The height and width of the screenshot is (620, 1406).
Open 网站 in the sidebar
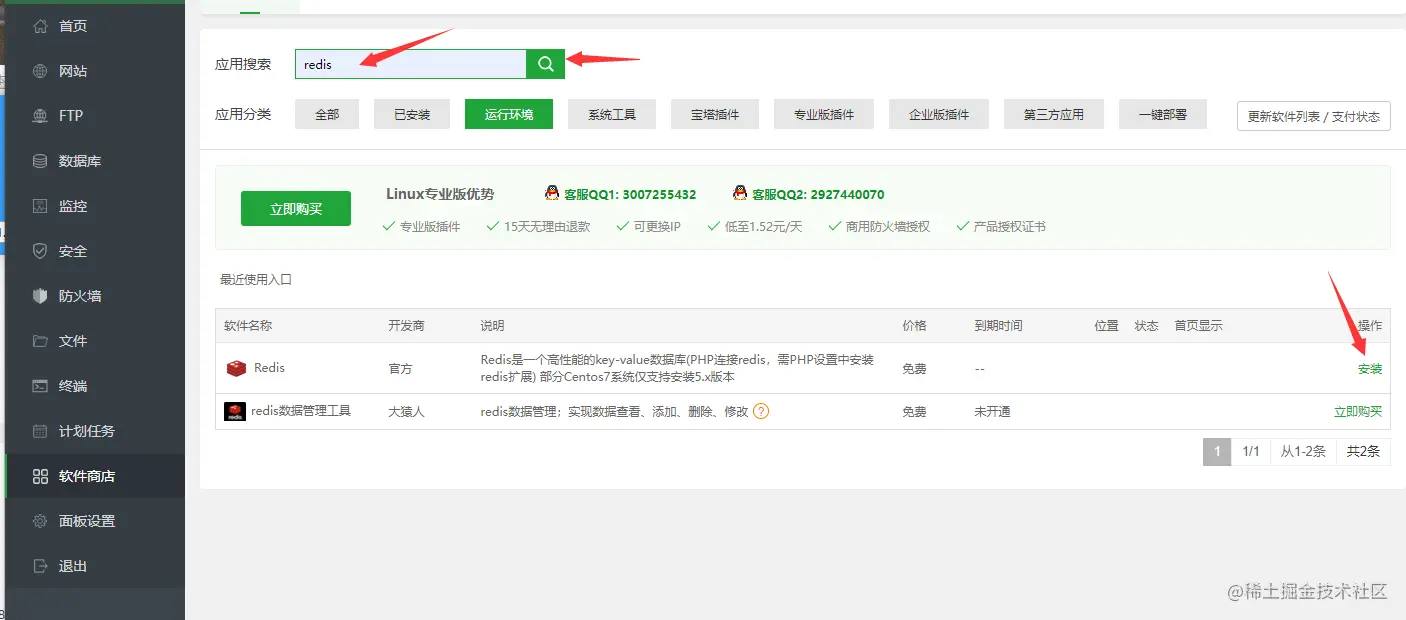pyautogui.click(x=73, y=71)
